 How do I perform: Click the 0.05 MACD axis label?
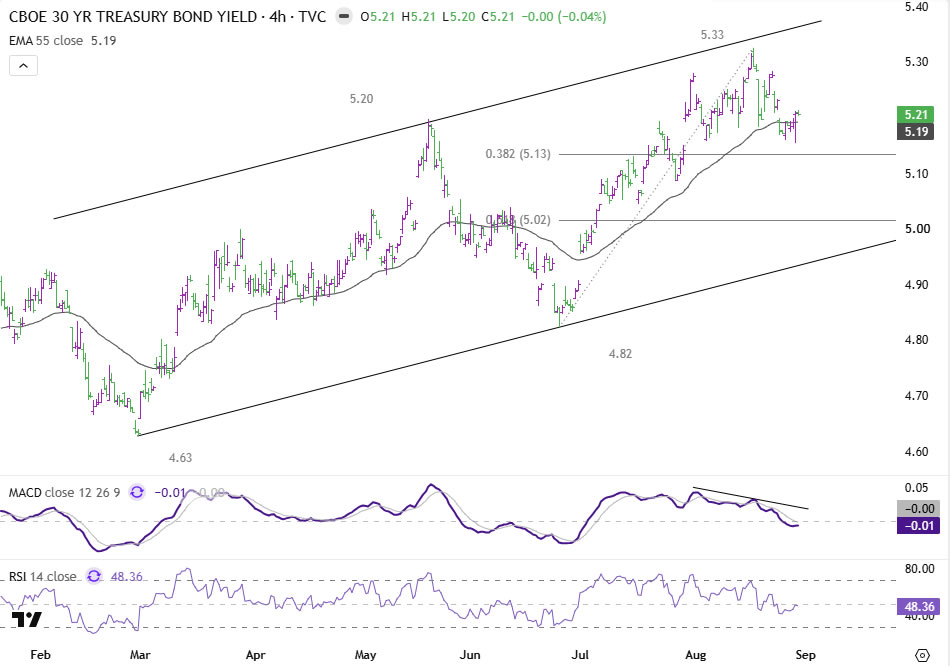916,488
